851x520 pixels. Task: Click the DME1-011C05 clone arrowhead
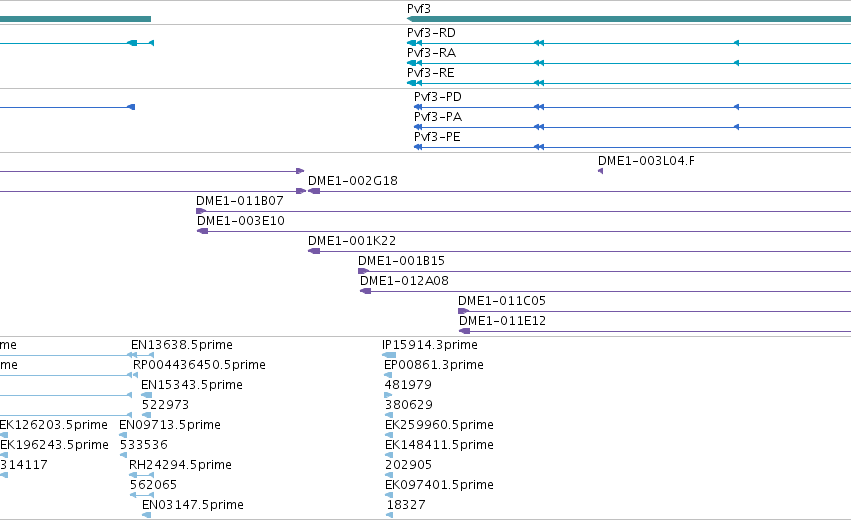click(463, 312)
